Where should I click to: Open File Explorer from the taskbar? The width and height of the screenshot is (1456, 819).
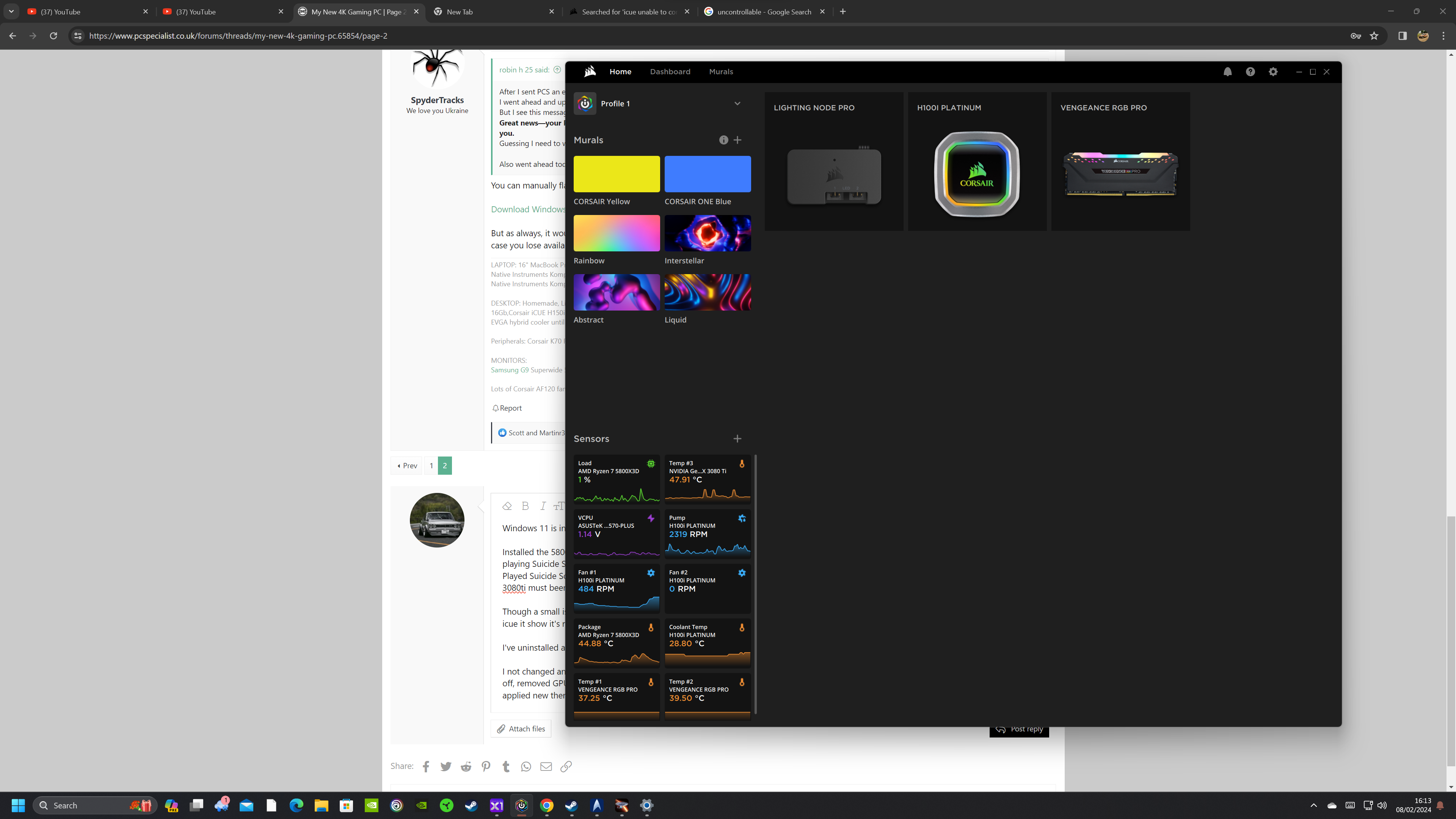pyautogui.click(x=321, y=805)
